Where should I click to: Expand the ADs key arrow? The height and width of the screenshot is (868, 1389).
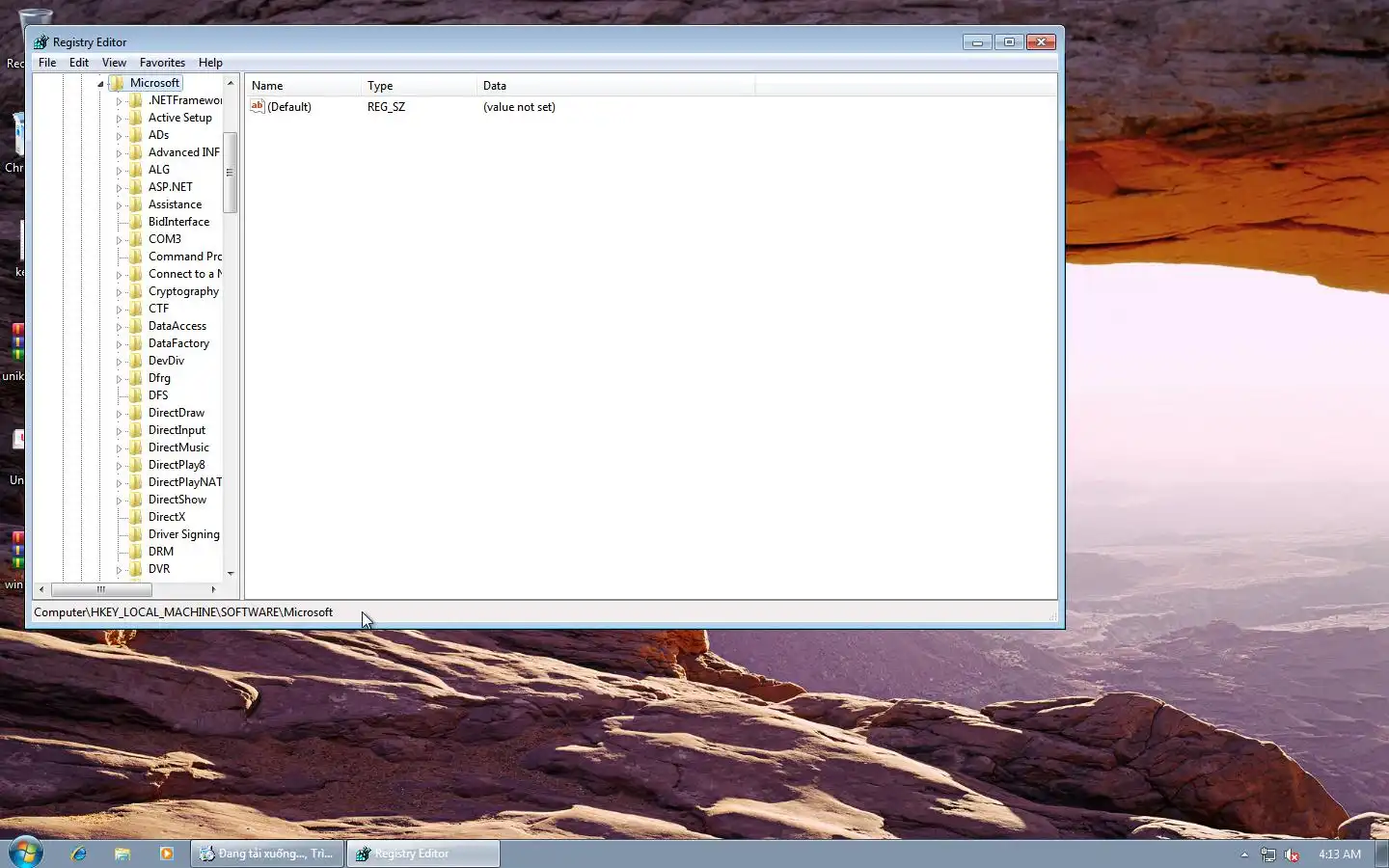(x=119, y=136)
